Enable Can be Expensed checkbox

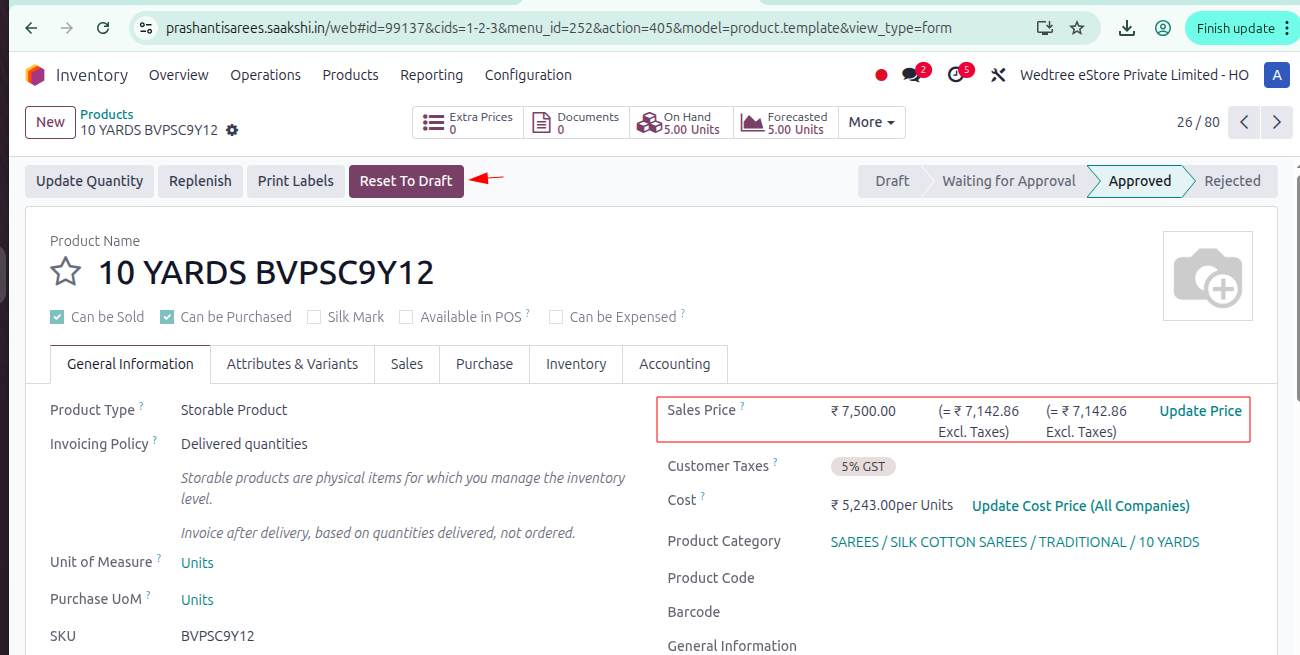click(x=556, y=317)
